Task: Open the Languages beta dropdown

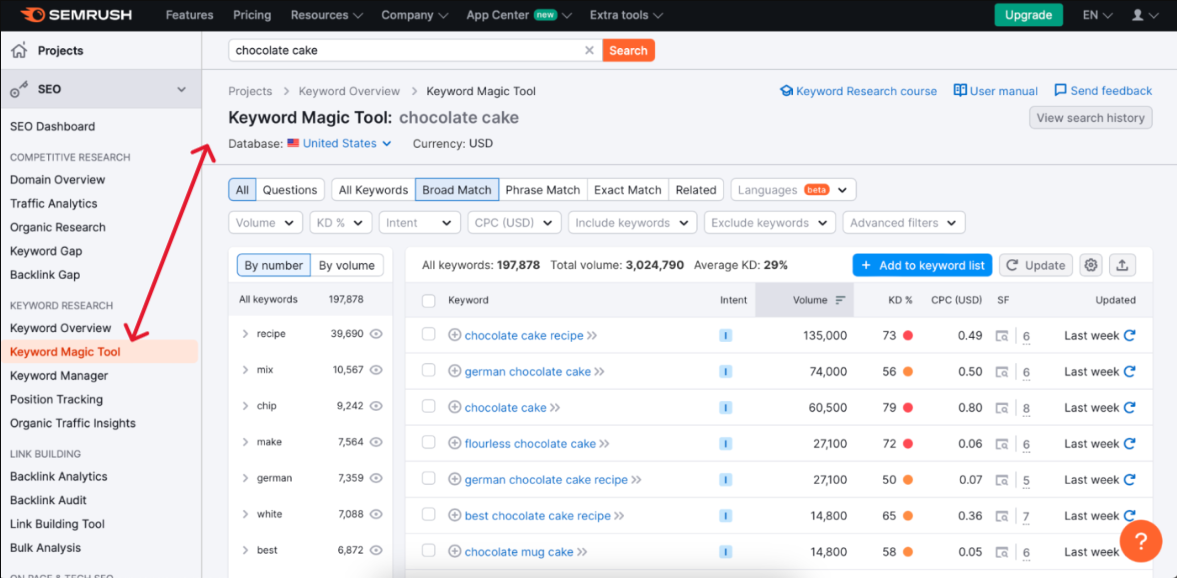Action: [x=793, y=190]
